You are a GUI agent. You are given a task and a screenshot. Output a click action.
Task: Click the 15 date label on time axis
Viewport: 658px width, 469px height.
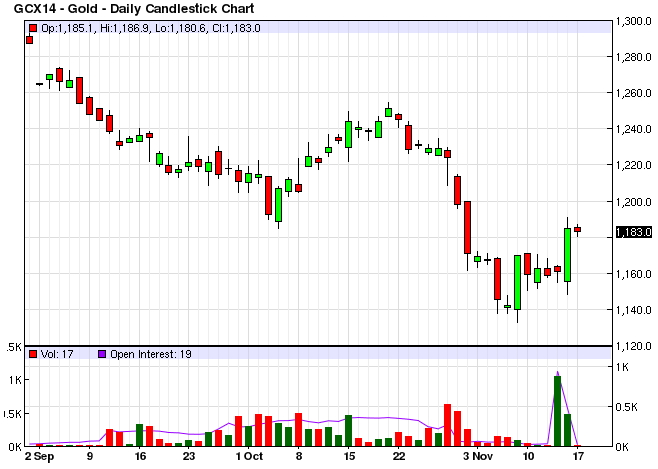pyautogui.click(x=349, y=456)
